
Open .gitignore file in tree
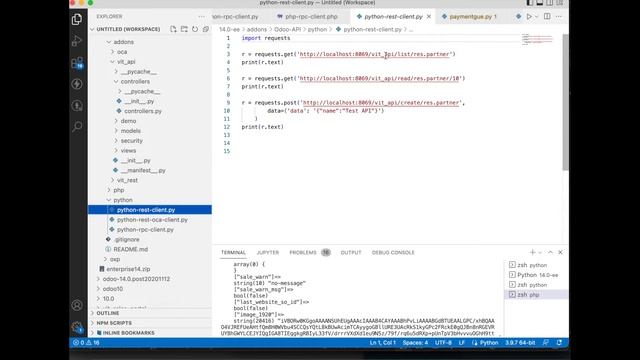tap(127, 239)
